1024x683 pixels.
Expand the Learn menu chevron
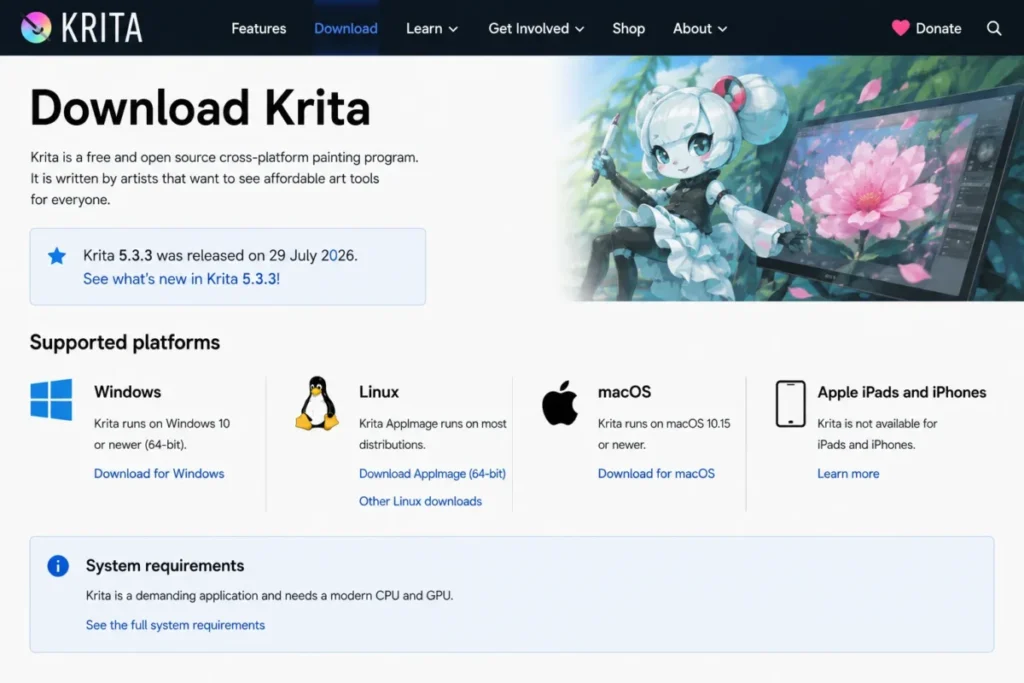coord(453,29)
